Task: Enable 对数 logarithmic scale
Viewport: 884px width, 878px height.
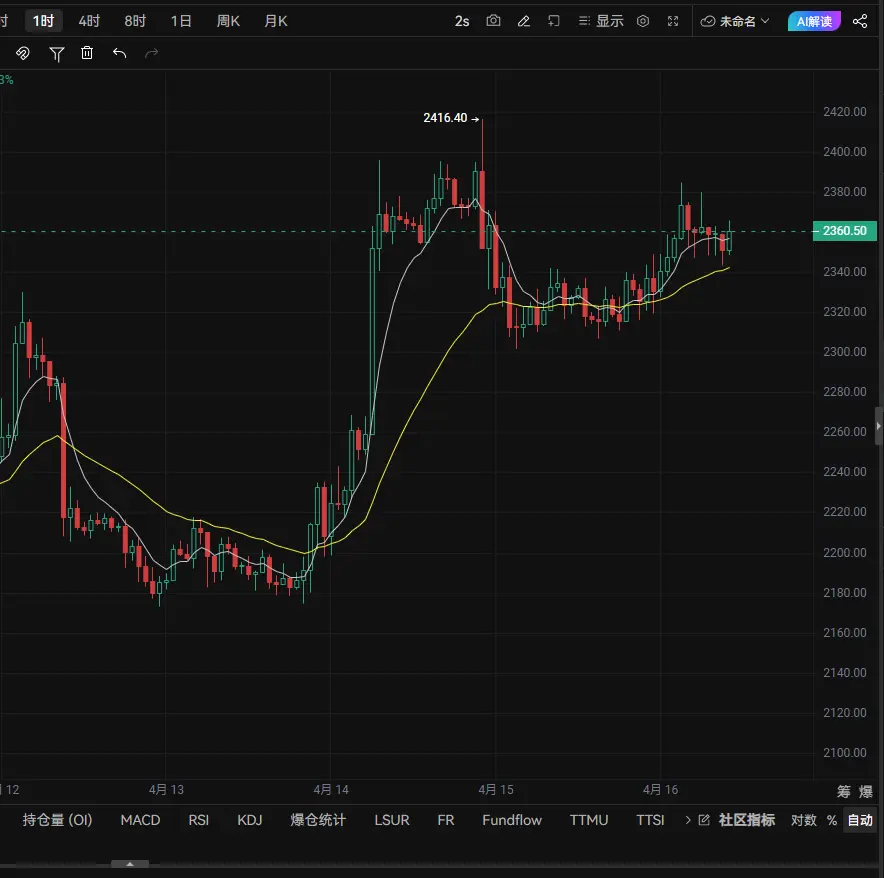Action: [x=803, y=819]
